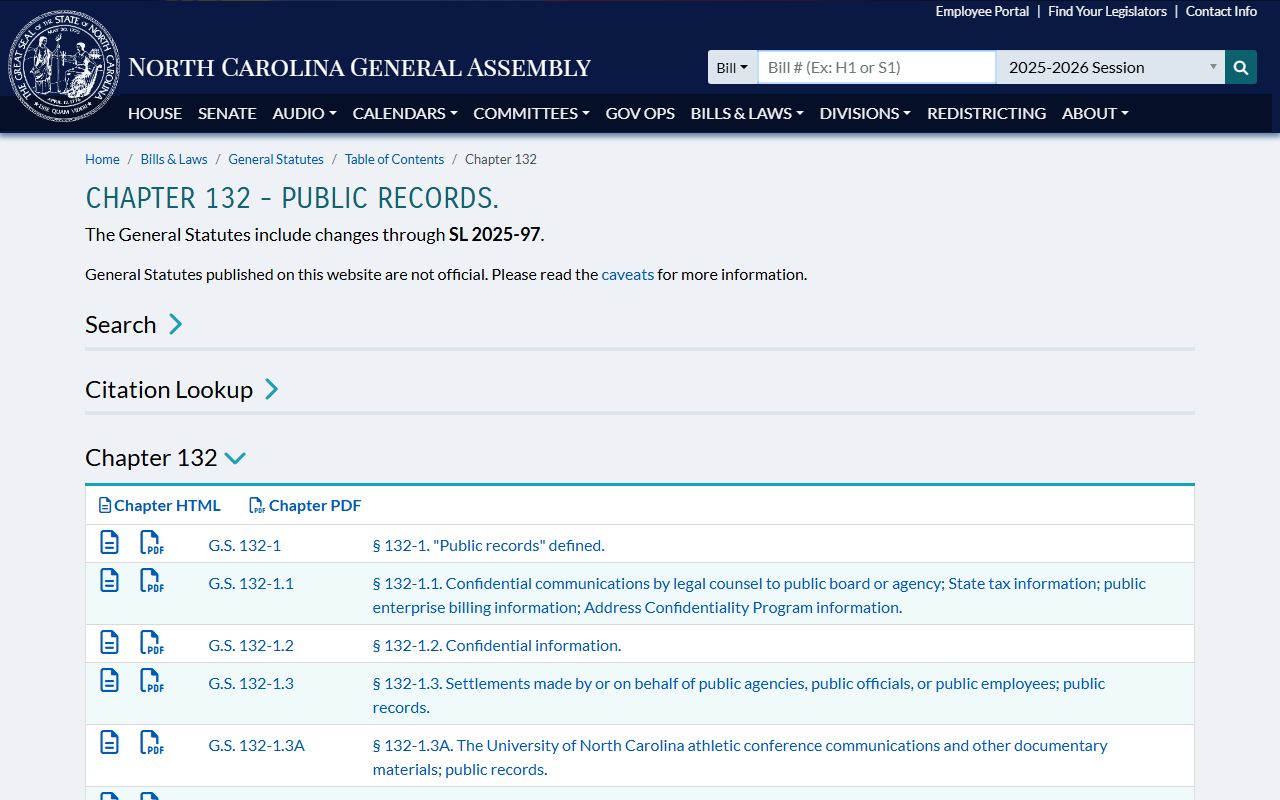
Task: Open HTML document icon for G.S. 132-1.2
Action: pyautogui.click(x=109, y=643)
